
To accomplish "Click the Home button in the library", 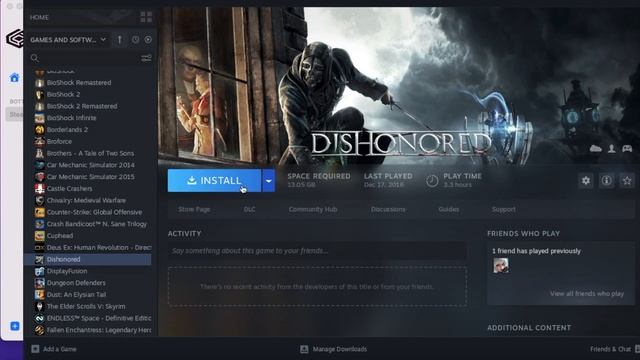I will (39, 17).
